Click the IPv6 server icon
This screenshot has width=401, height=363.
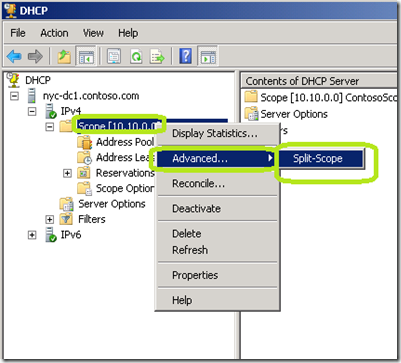tap(51, 235)
